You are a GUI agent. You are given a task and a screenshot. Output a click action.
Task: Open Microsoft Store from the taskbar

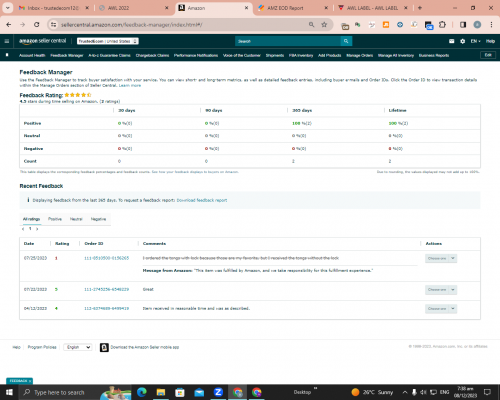(180, 392)
